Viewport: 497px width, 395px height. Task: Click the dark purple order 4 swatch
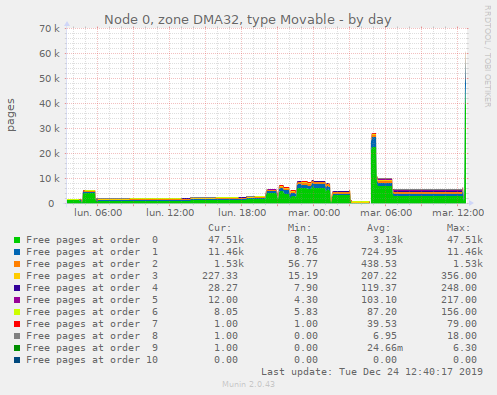pyautogui.click(x=17, y=288)
